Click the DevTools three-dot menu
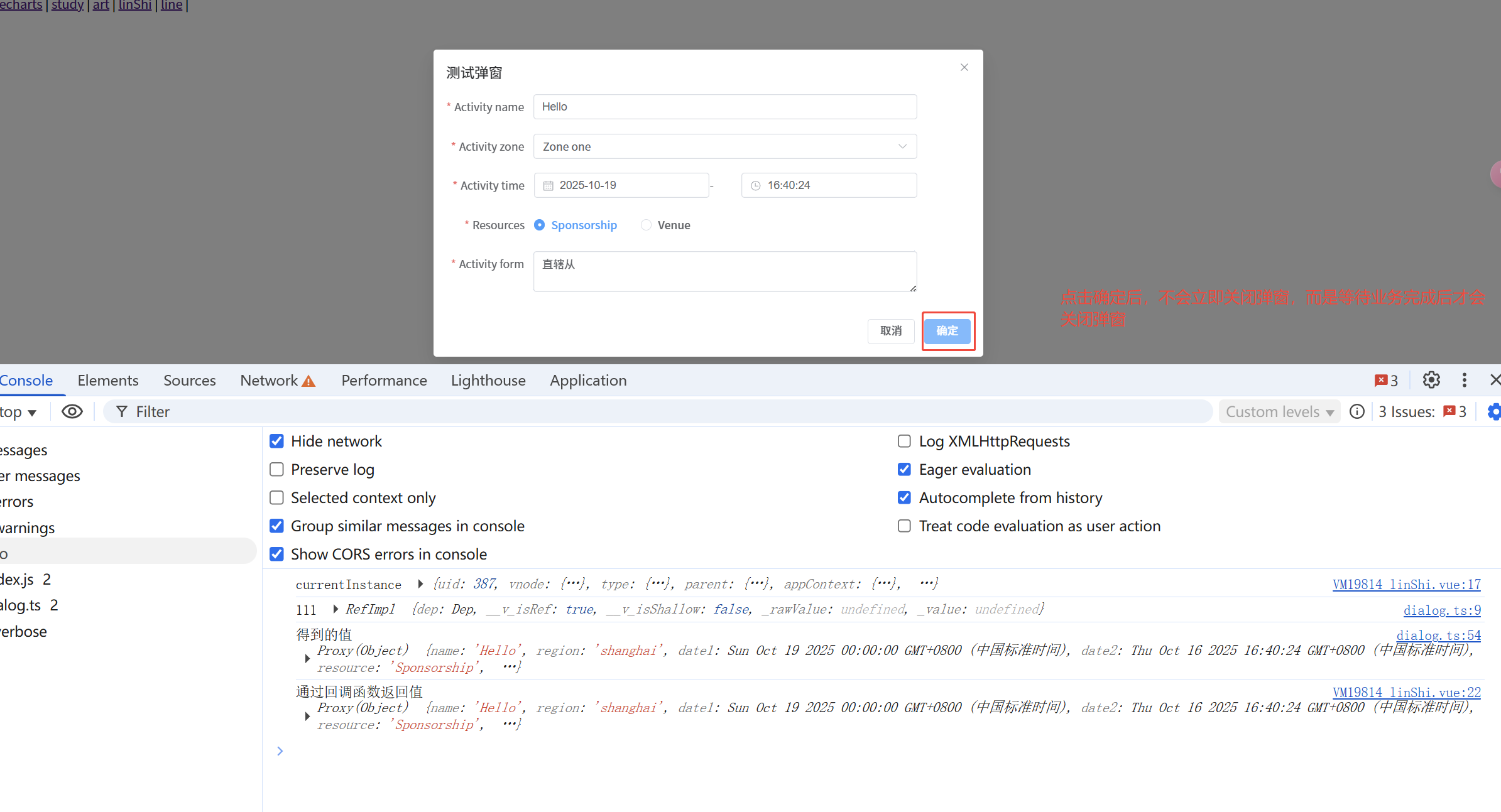The width and height of the screenshot is (1501, 812). point(1465,380)
